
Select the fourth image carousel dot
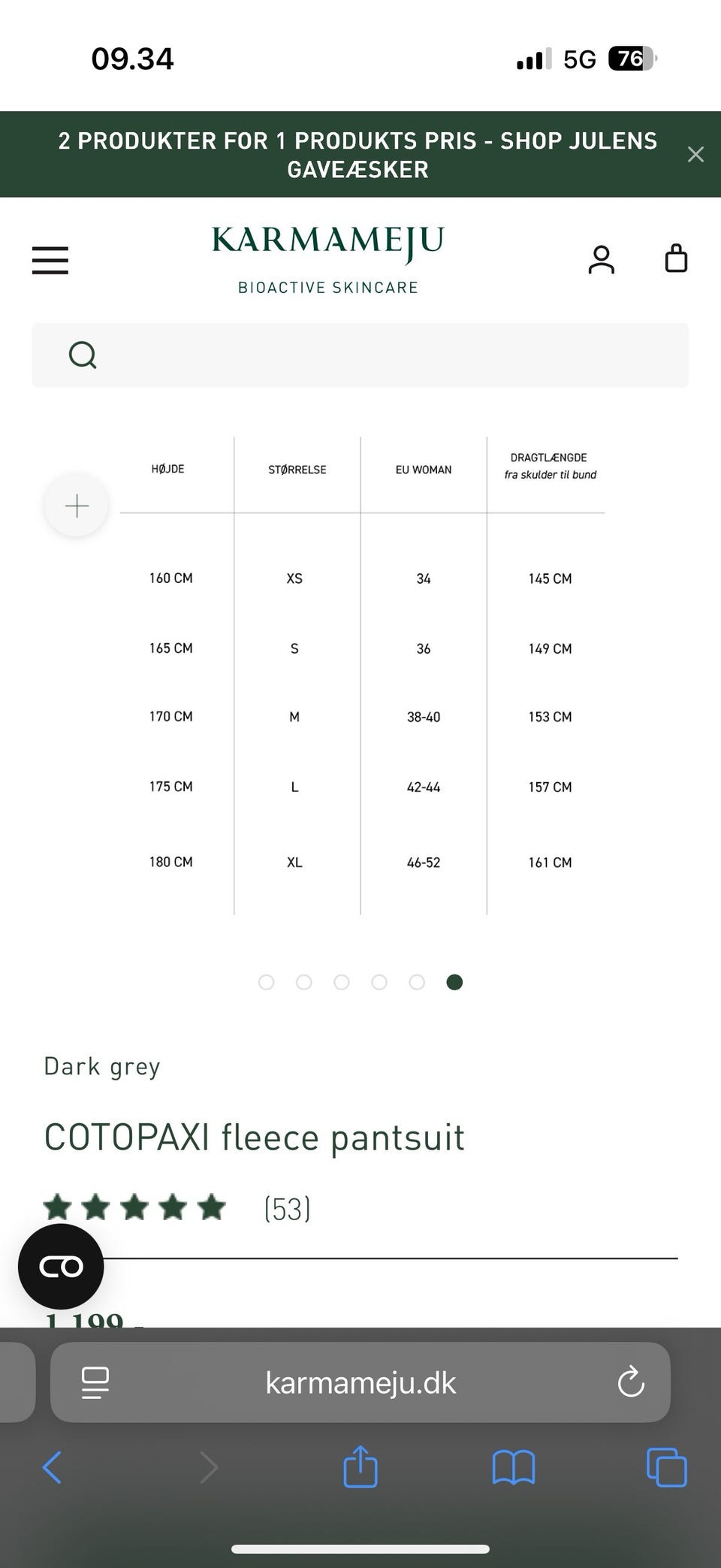[379, 982]
